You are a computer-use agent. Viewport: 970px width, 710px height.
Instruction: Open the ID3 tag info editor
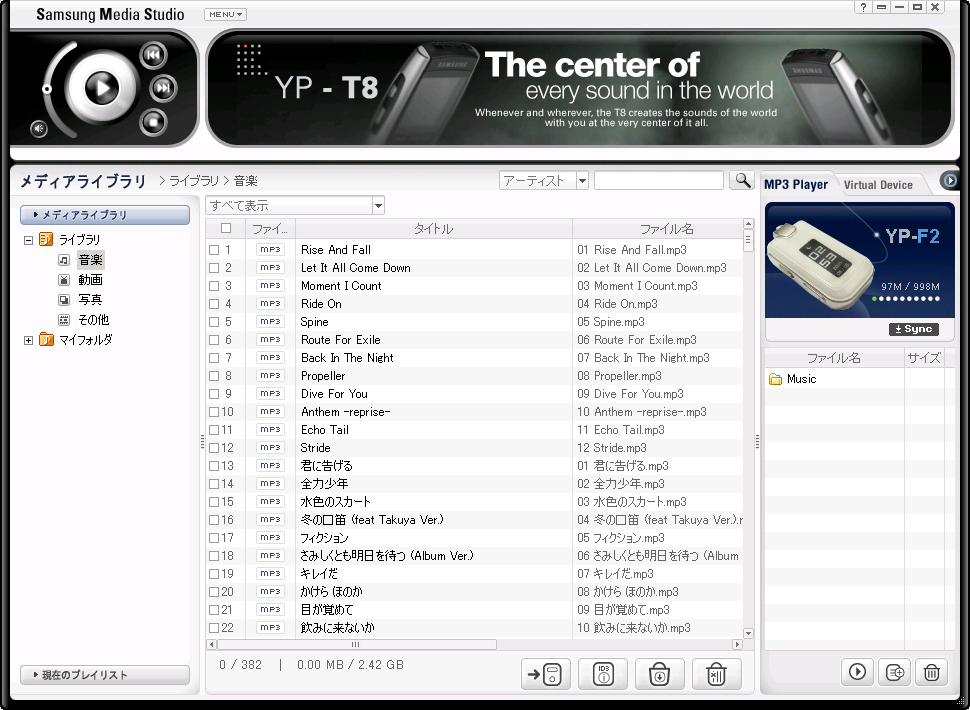[603, 675]
